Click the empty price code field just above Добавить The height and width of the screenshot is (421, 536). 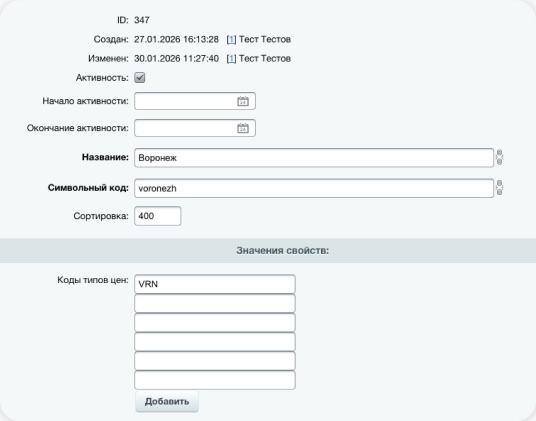coord(215,380)
